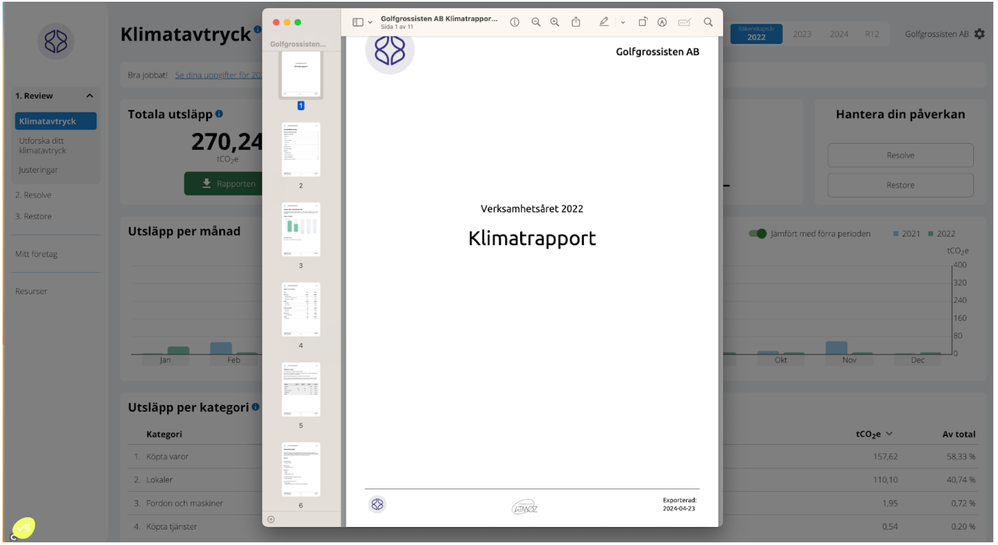Click the Atmoz logo in report footer
The image size is (998, 545).
tap(524, 507)
